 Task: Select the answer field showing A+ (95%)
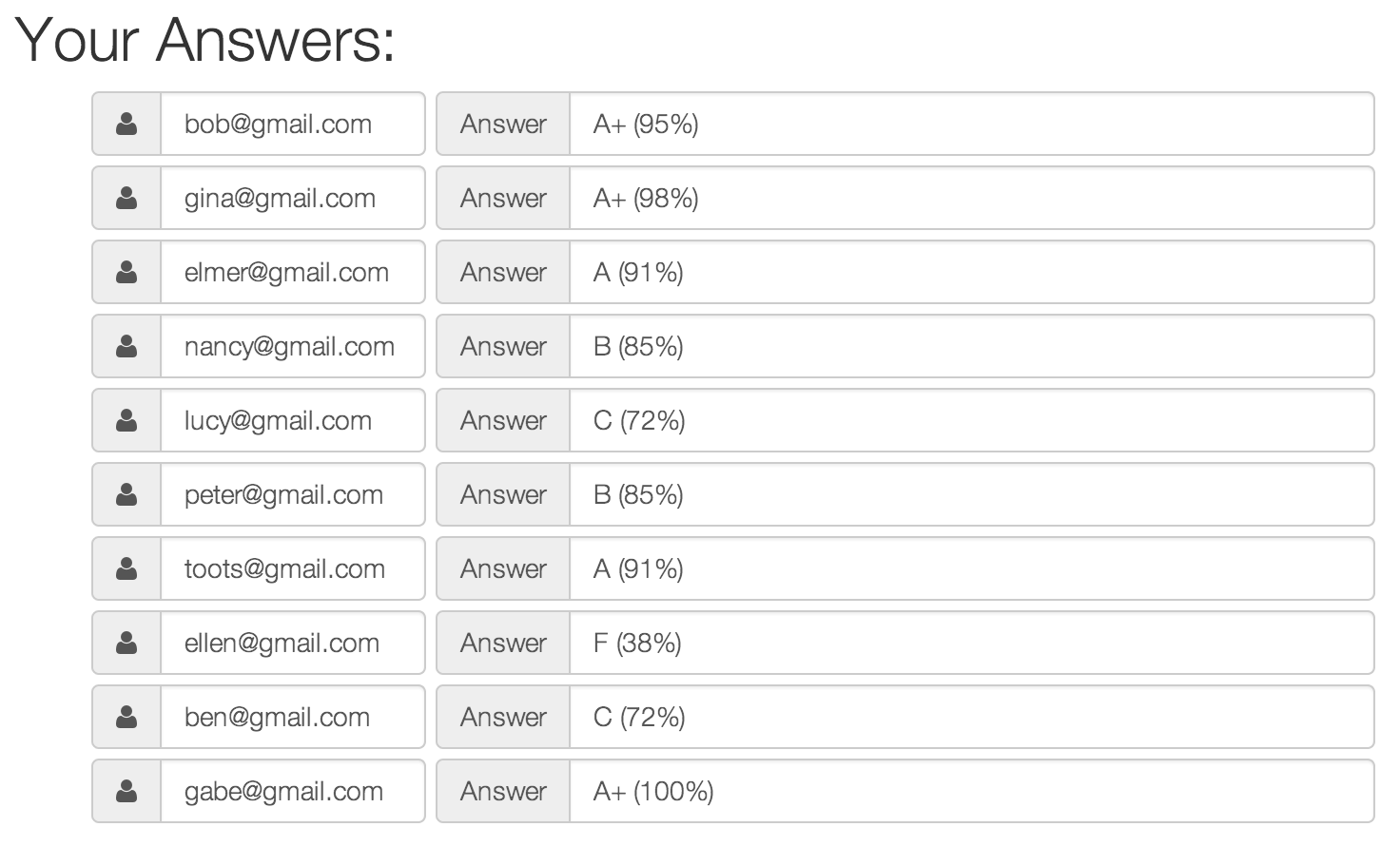coord(972,124)
